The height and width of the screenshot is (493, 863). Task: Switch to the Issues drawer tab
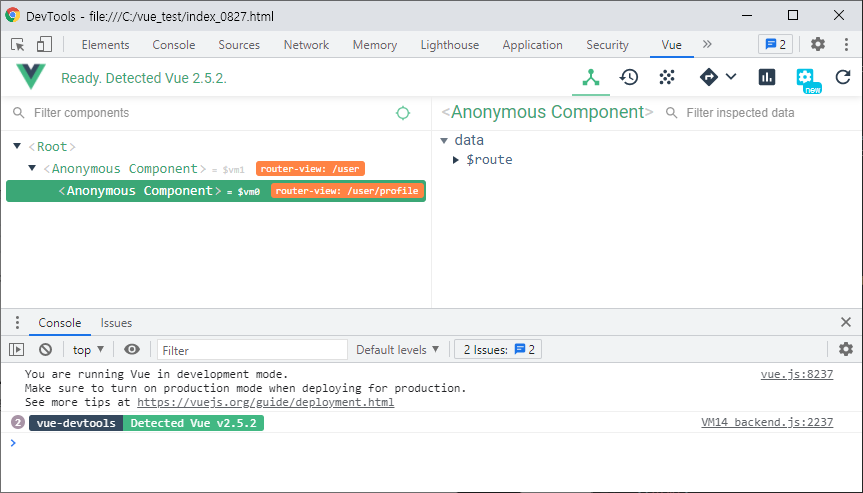click(x=116, y=323)
